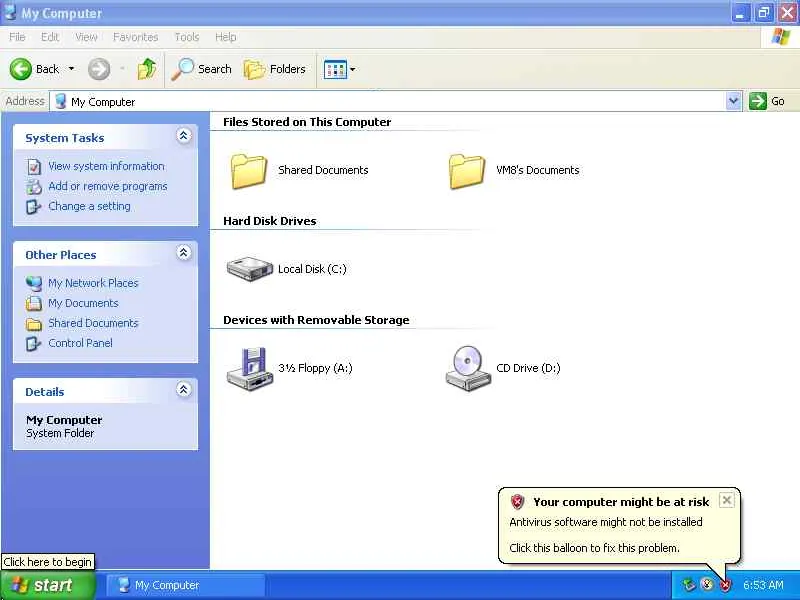Click the Devices with Removable Storage header
The image size is (800, 600).
(x=316, y=320)
